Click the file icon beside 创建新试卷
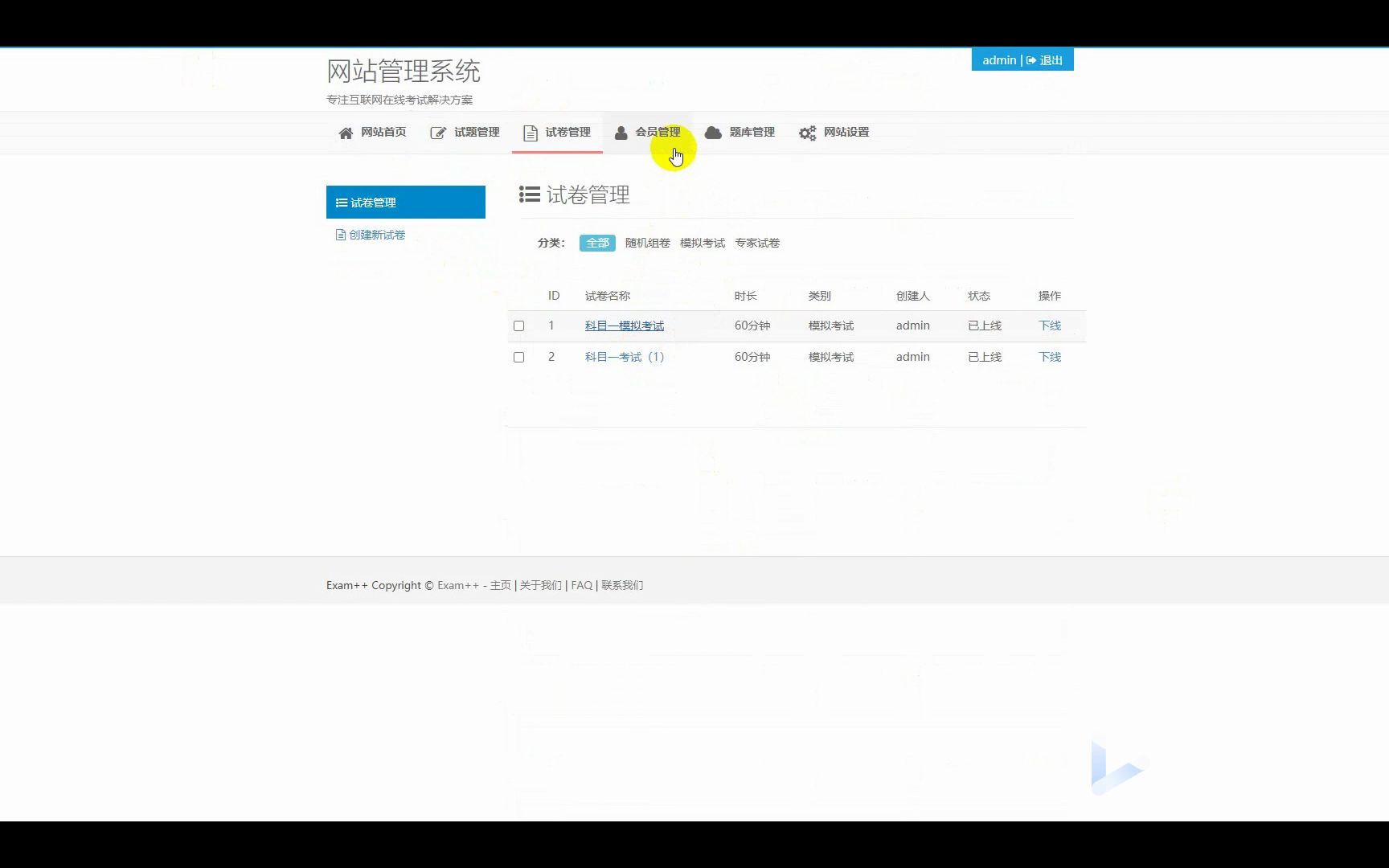Viewport: 1389px width, 868px height. coord(341,235)
